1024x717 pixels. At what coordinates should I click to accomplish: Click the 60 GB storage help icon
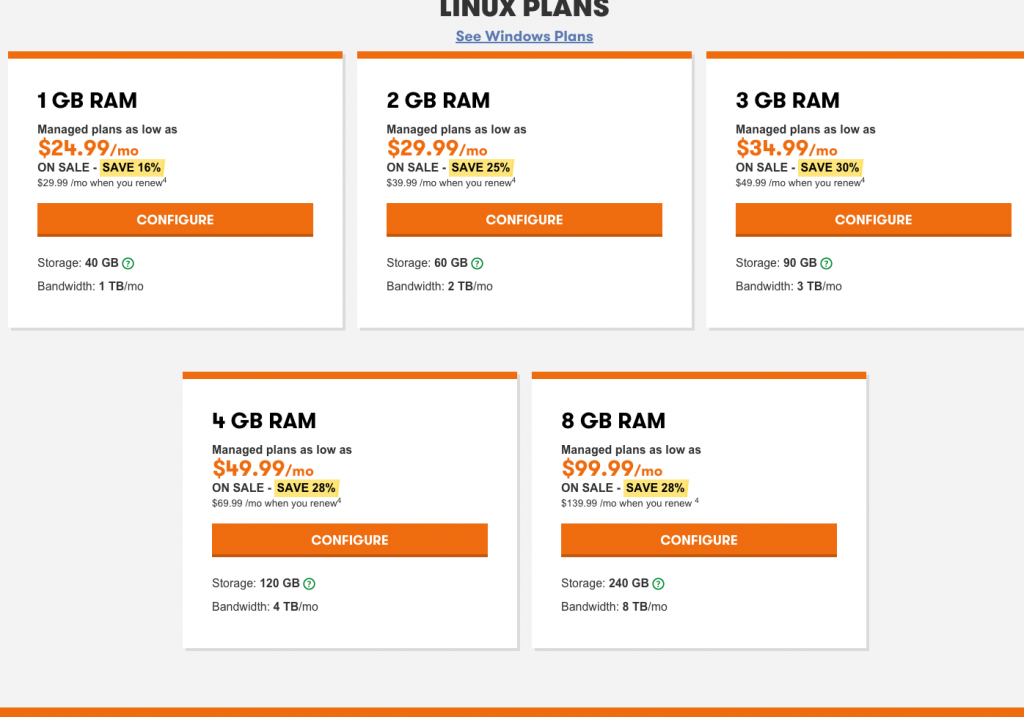pos(477,264)
